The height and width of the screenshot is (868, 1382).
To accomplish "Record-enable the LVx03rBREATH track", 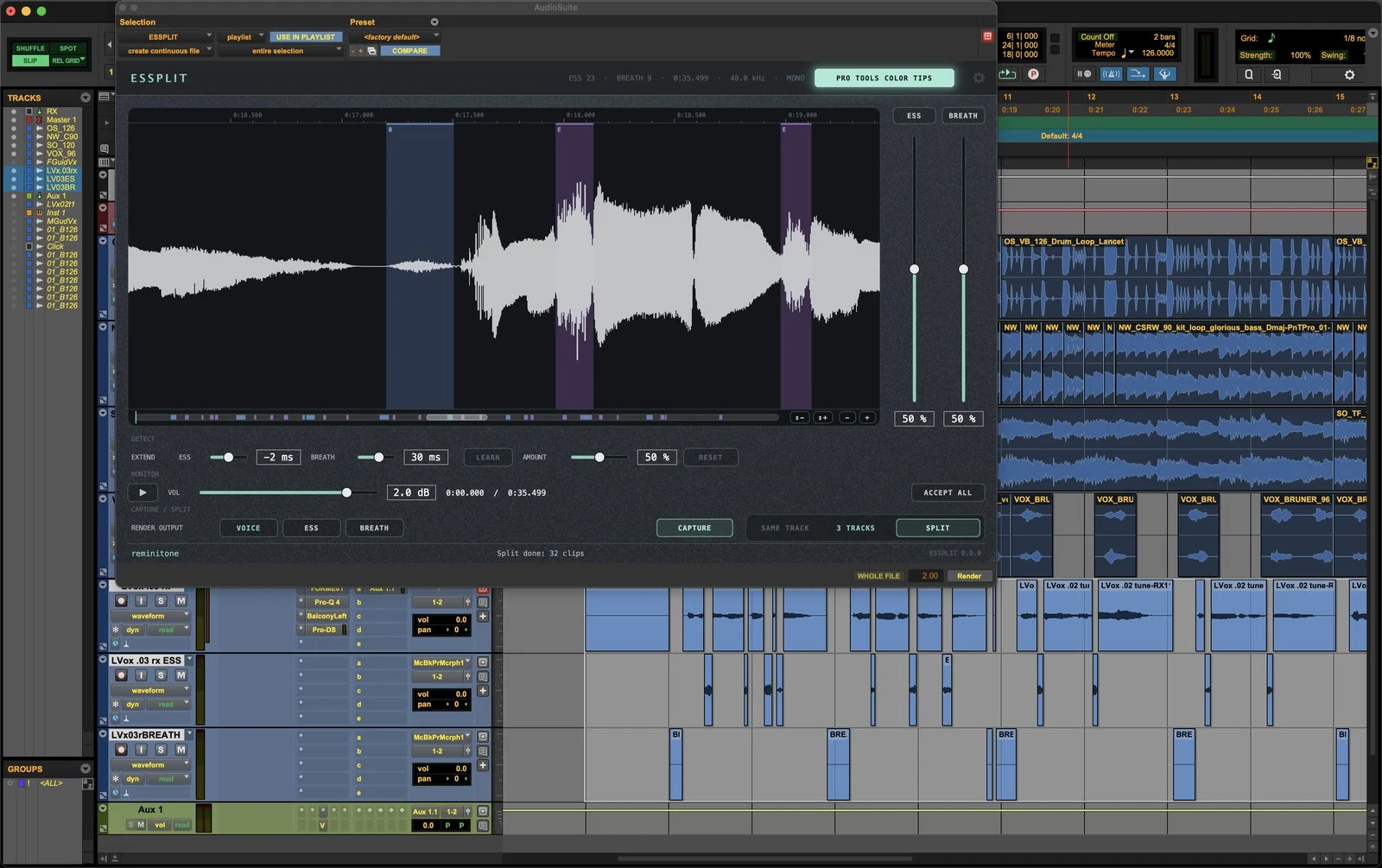I will coord(122,750).
